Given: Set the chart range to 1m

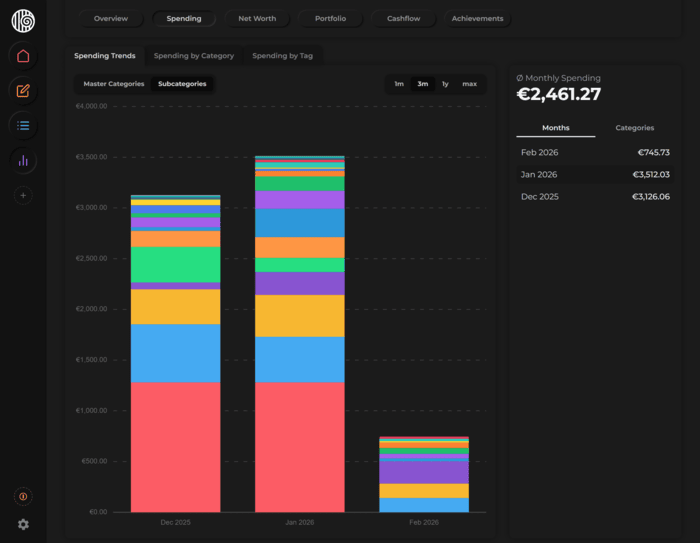Looking at the screenshot, I should [399, 84].
